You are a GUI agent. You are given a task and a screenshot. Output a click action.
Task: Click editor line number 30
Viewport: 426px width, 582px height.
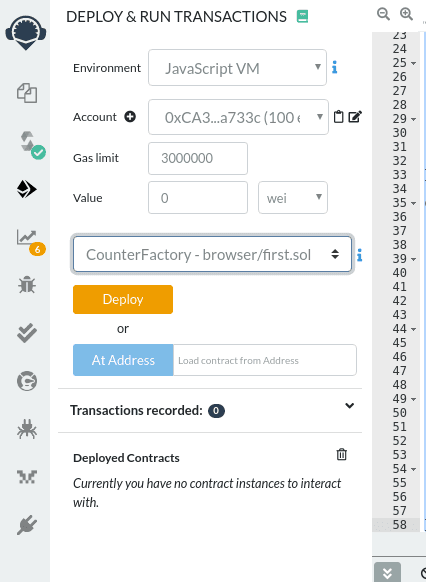[x=400, y=133]
